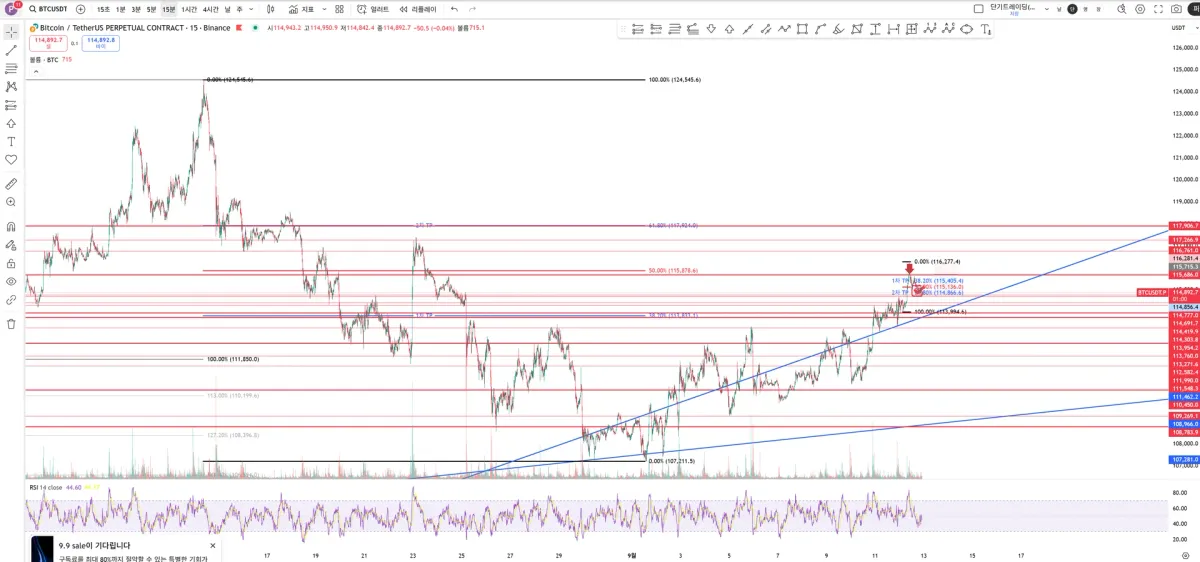Open the candlestick chart type selector
The height and width of the screenshot is (562, 1200).
(270, 9)
